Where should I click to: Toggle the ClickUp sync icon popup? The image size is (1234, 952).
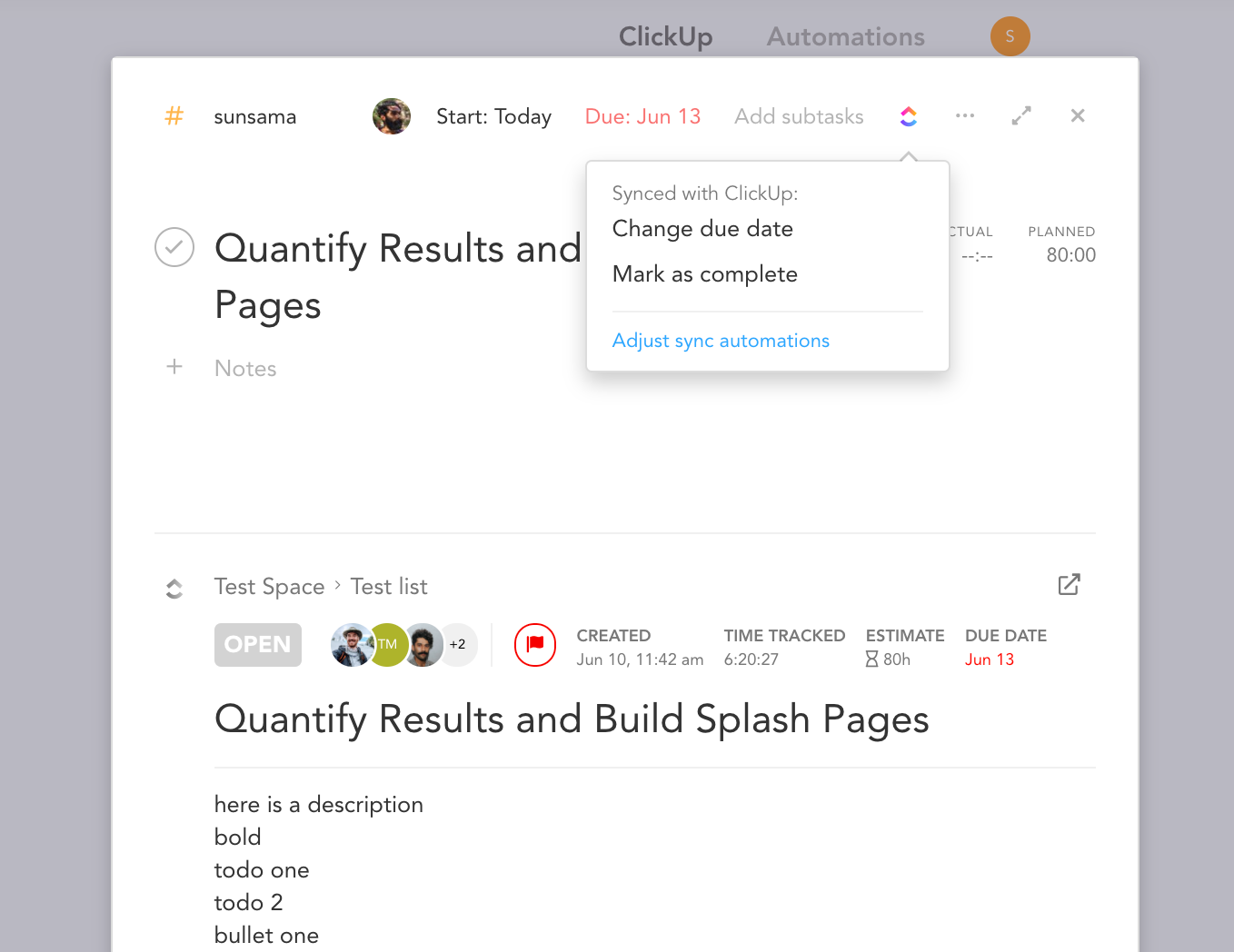pyautogui.click(x=909, y=116)
